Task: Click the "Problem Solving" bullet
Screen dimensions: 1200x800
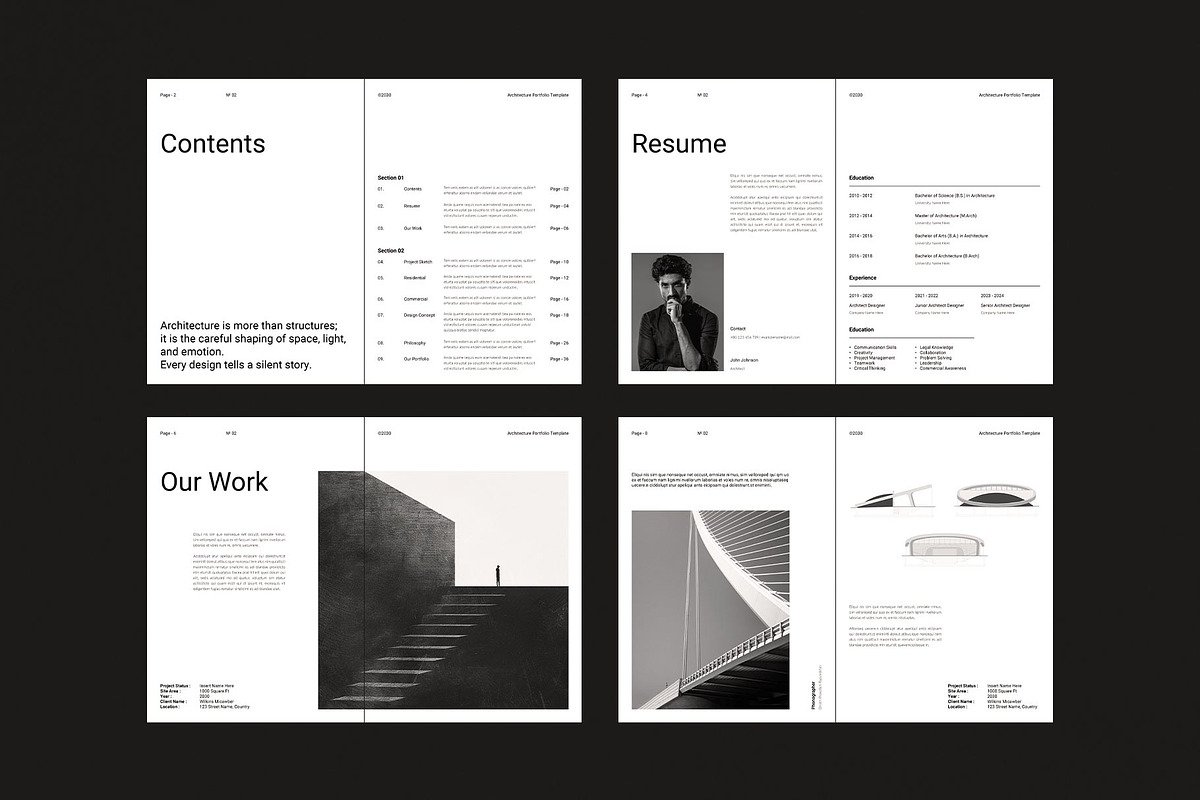Action: coord(934,358)
